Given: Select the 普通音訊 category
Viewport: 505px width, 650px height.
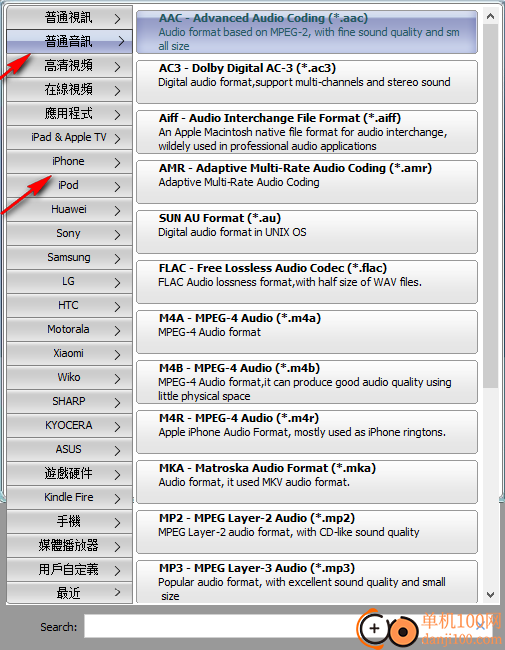Looking at the screenshot, I should coord(70,41).
